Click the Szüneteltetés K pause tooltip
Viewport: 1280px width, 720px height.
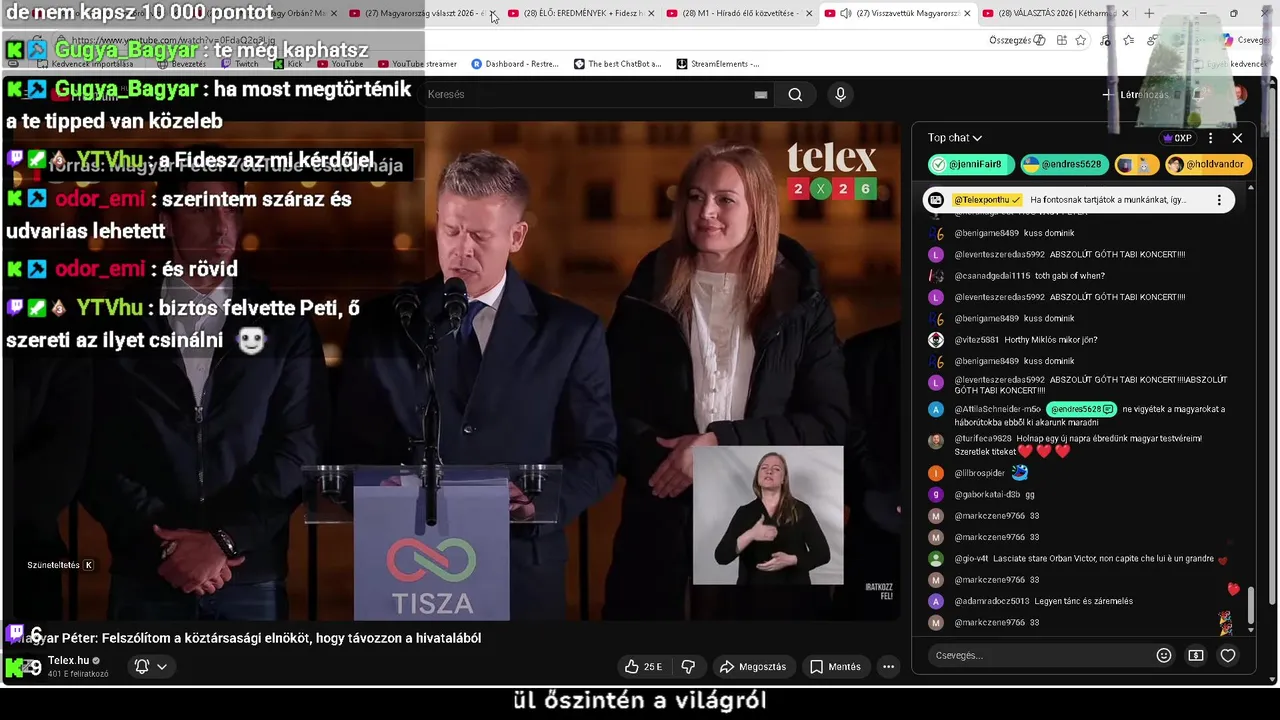pos(60,565)
